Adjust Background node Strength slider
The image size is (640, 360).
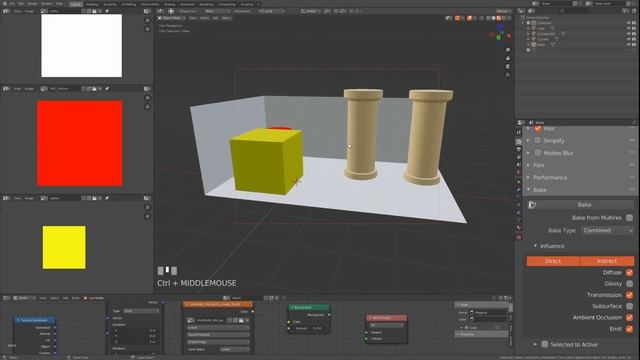coord(309,328)
